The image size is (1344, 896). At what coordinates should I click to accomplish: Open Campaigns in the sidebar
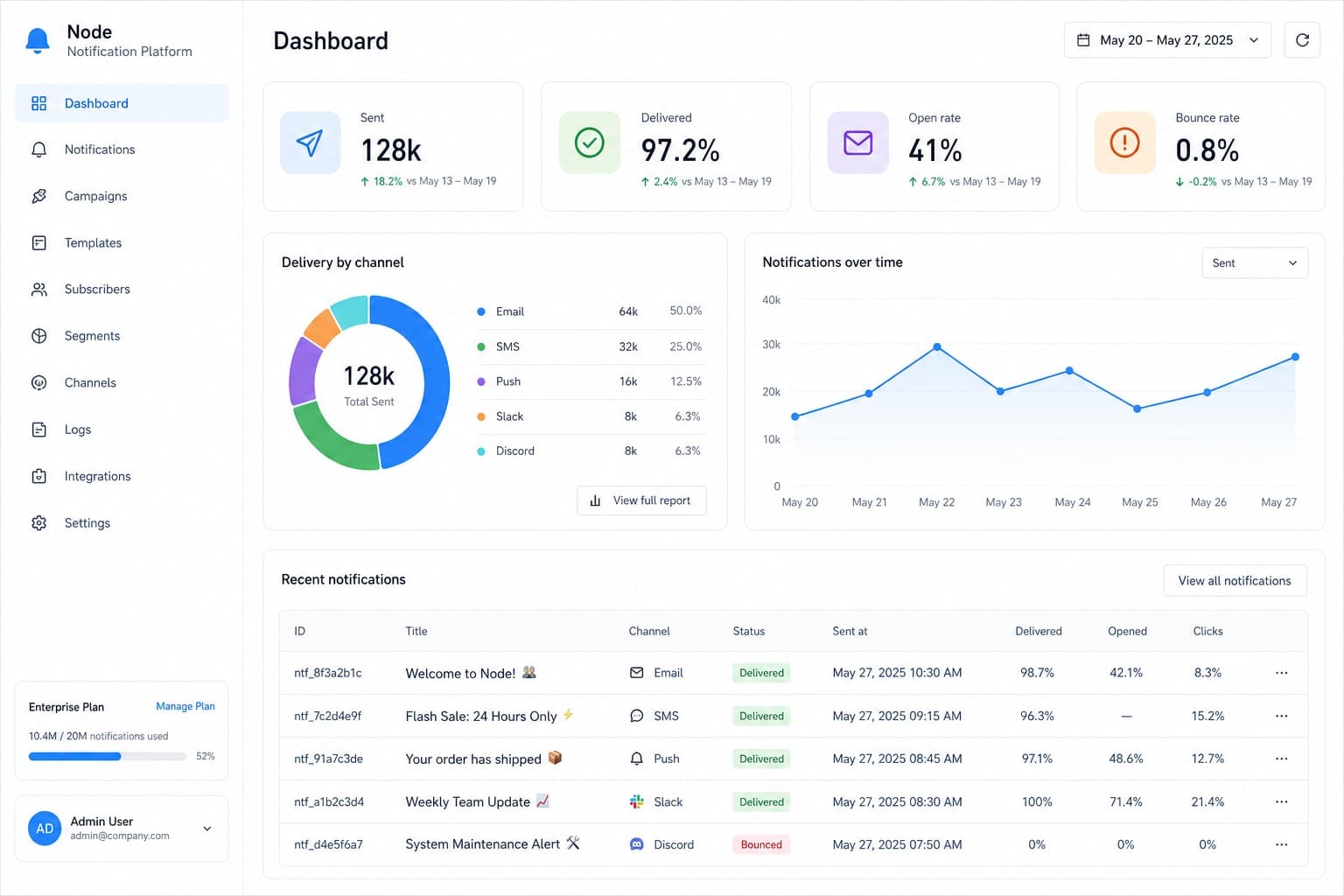click(122, 196)
